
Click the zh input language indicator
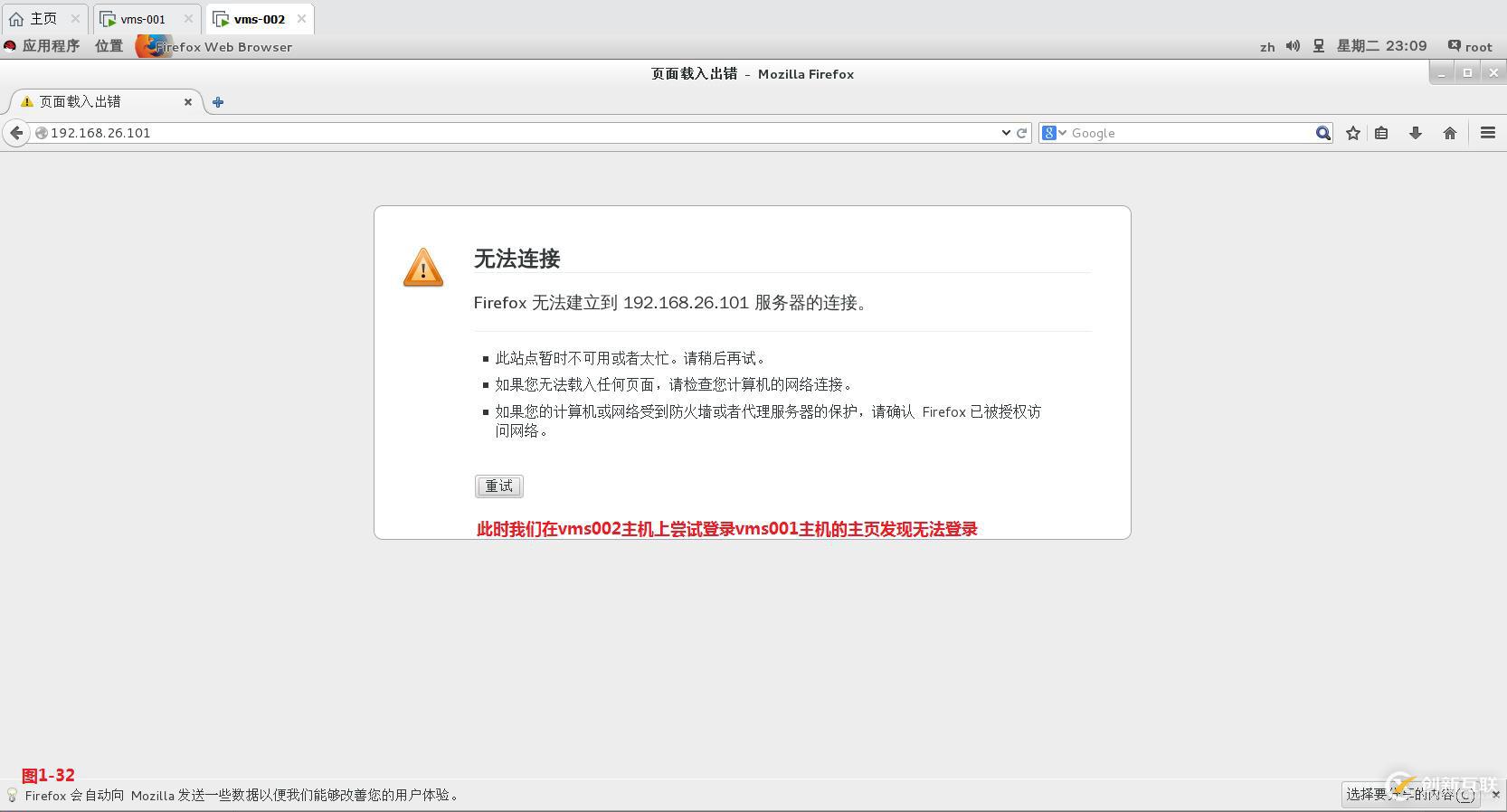(x=1267, y=47)
